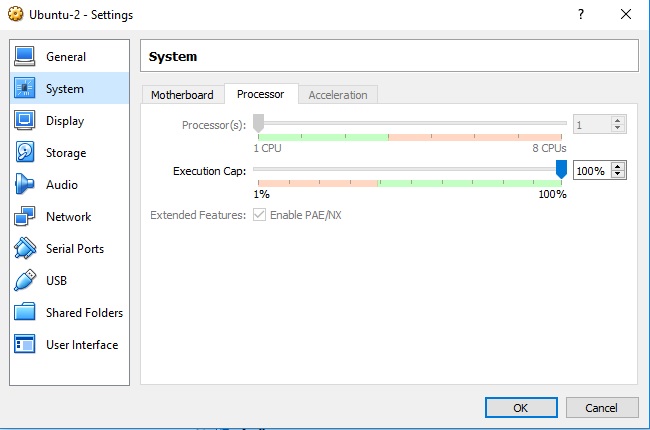The image size is (650, 430).
Task: Click the Serial Ports connector icon
Action: [25, 249]
